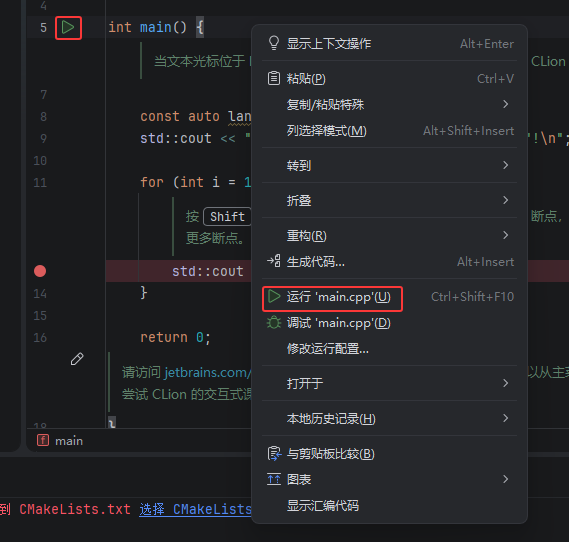569x542 pixels.
Task: Choose 修改运行配置... menu item
Action: point(389,349)
